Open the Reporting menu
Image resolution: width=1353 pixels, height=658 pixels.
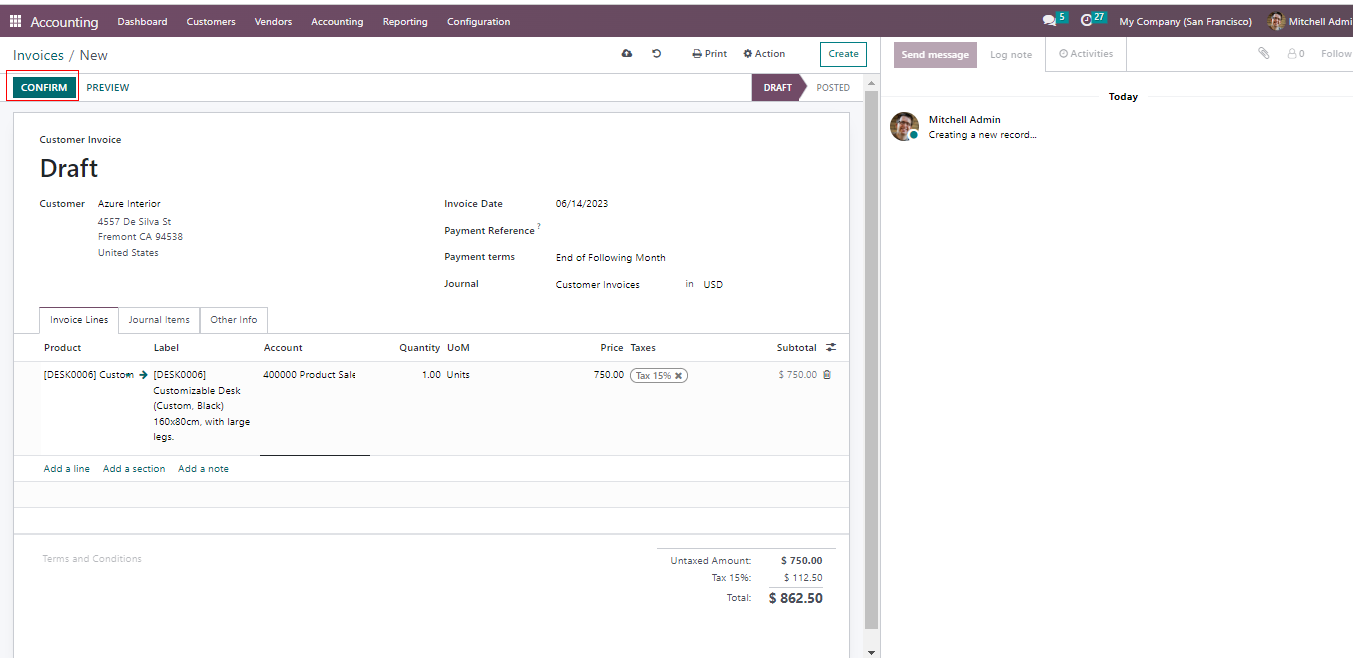pyautogui.click(x=405, y=22)
